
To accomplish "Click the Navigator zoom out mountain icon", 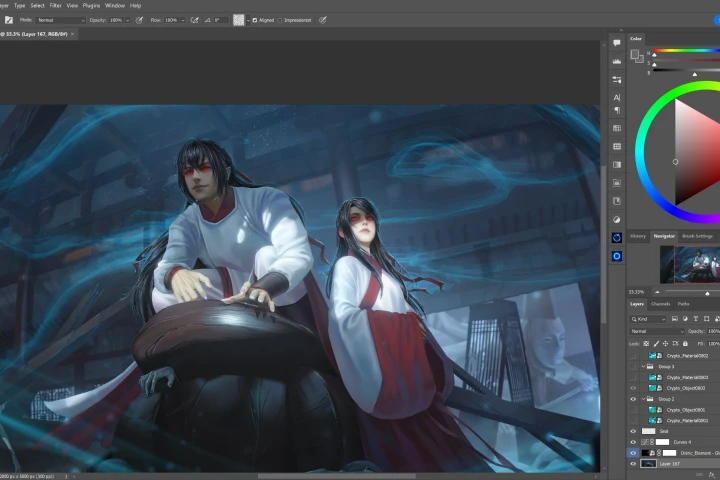I will [657, 292].
